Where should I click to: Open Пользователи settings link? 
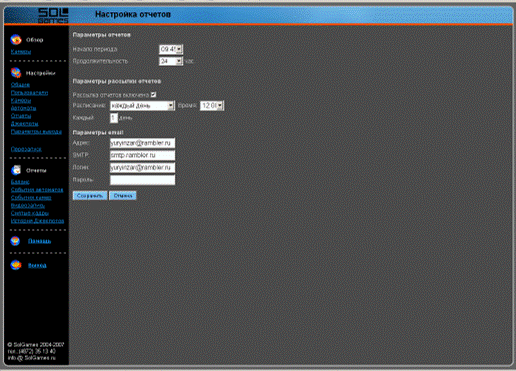click(29, 93)
